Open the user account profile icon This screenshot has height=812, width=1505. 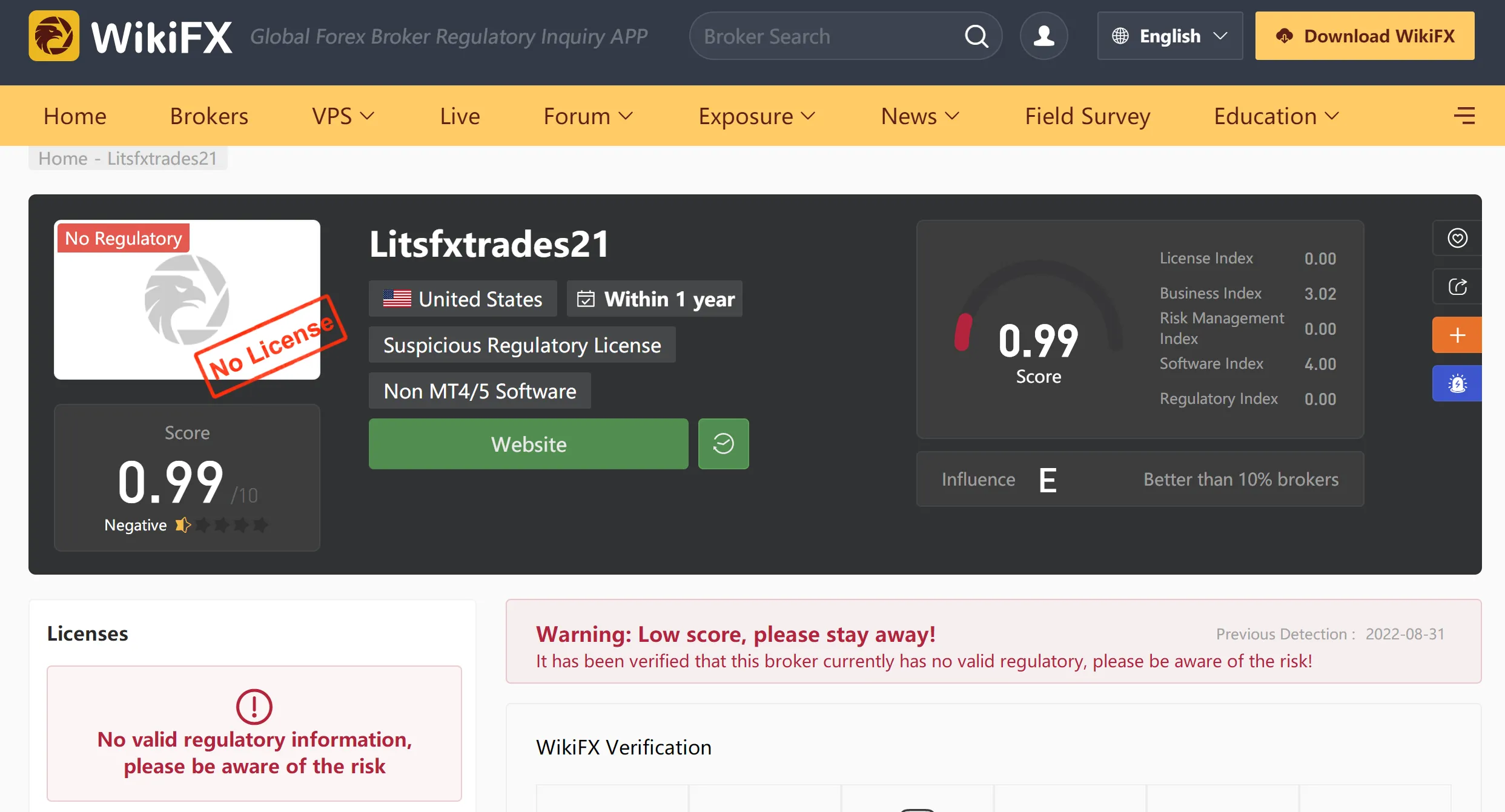click(x=1044, y=36)
